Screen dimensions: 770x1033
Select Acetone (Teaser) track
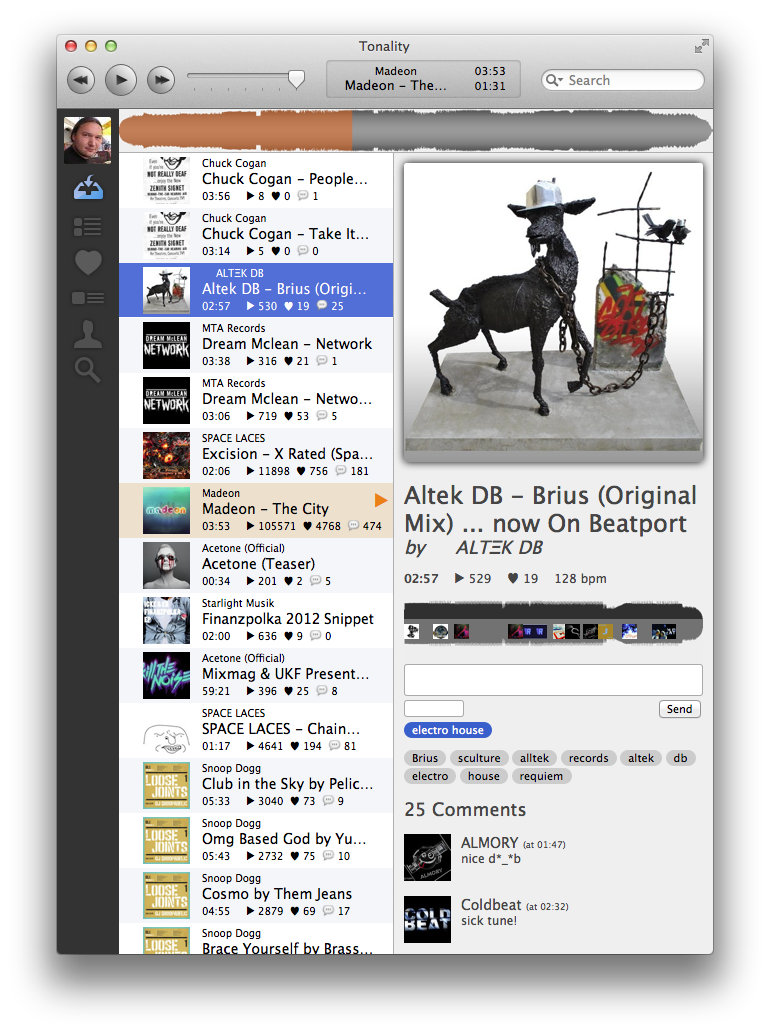point(256,565)
